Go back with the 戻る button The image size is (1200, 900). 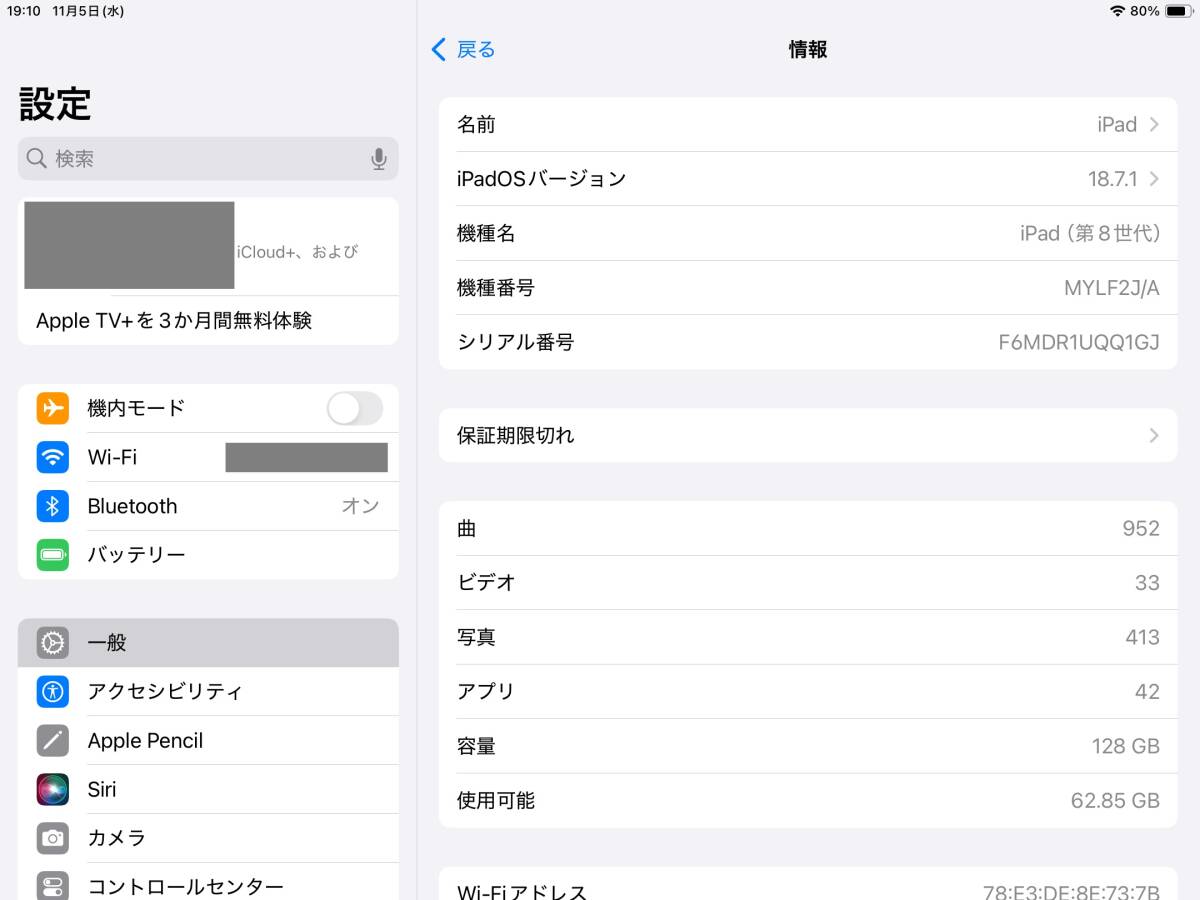click(464, 50)
